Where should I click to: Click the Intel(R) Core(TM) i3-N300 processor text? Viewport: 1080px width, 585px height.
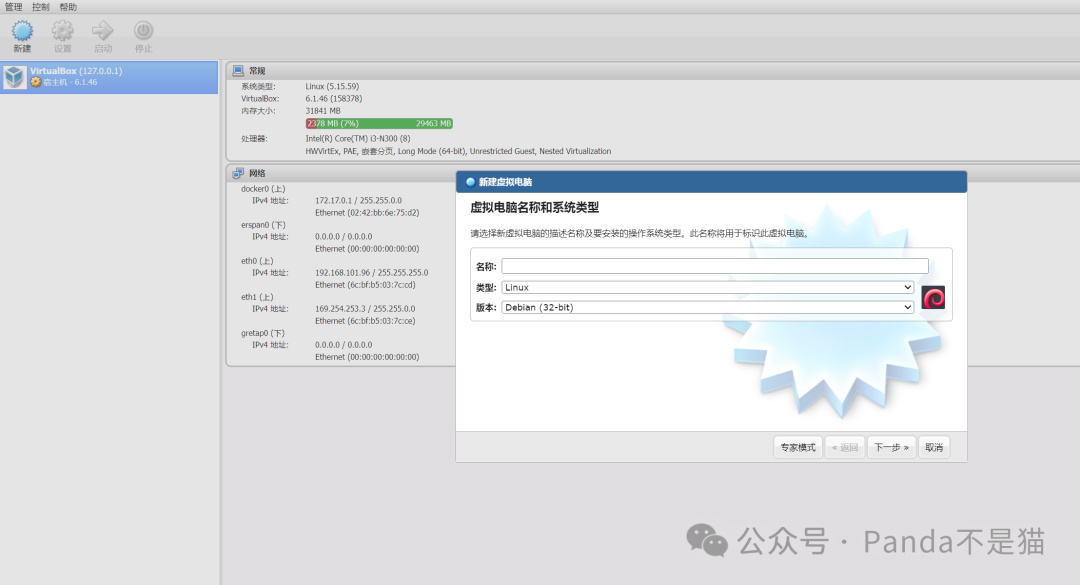click(358, 138)
